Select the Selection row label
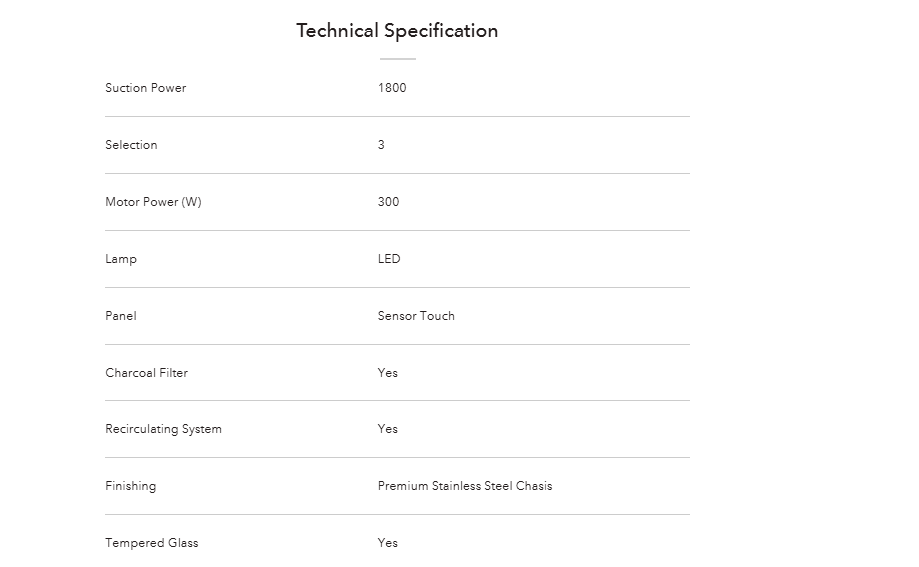The image size is (919, 567). pyautogui.click(x=131, y=145)
